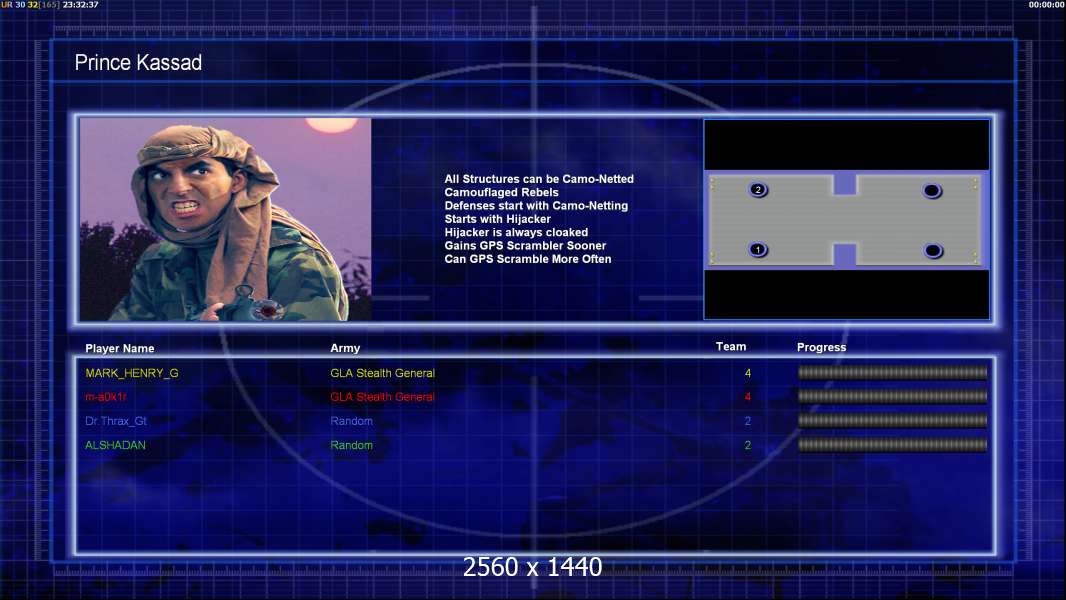Click 'Can GPS Scramble More Often' line
The width and height of the screenshot is (1066, 600).
point(528,259)
